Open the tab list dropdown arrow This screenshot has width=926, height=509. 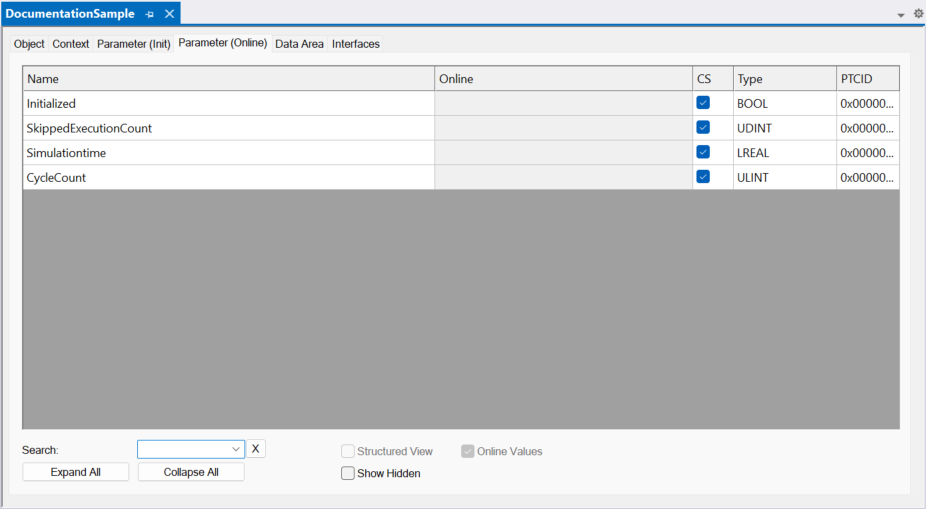coord(901,15)
